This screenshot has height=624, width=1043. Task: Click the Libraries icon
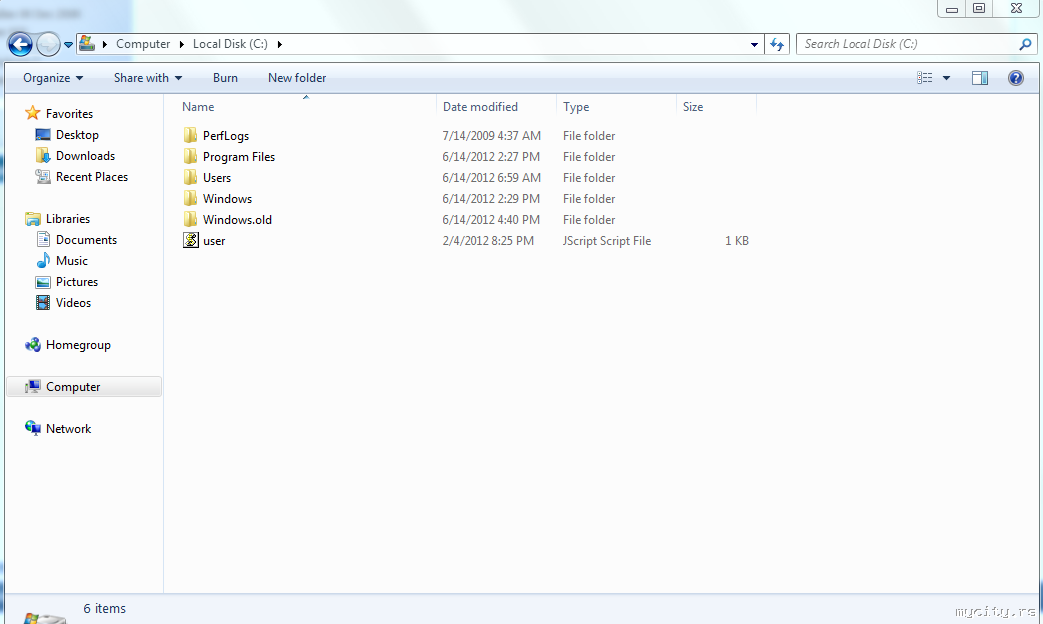(33, 218)
